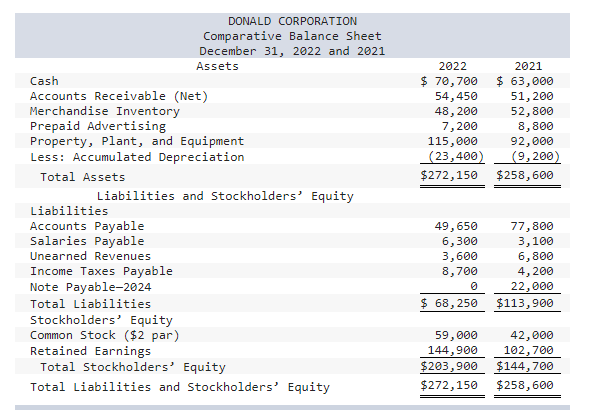The width and height of the screenshot is (604, 416).
Task: Click 'Note Payable—2024' label
Action: [x=91, y=287]
